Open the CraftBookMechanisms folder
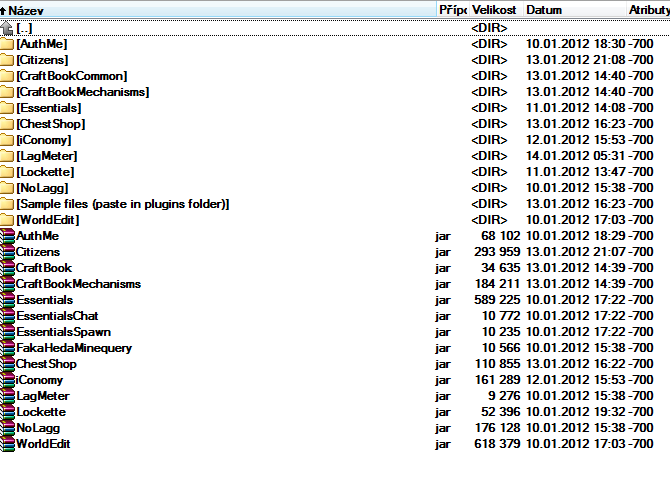The width and height of the screenshot is (670, 482). pyautogui.click(x=82, y=92)
